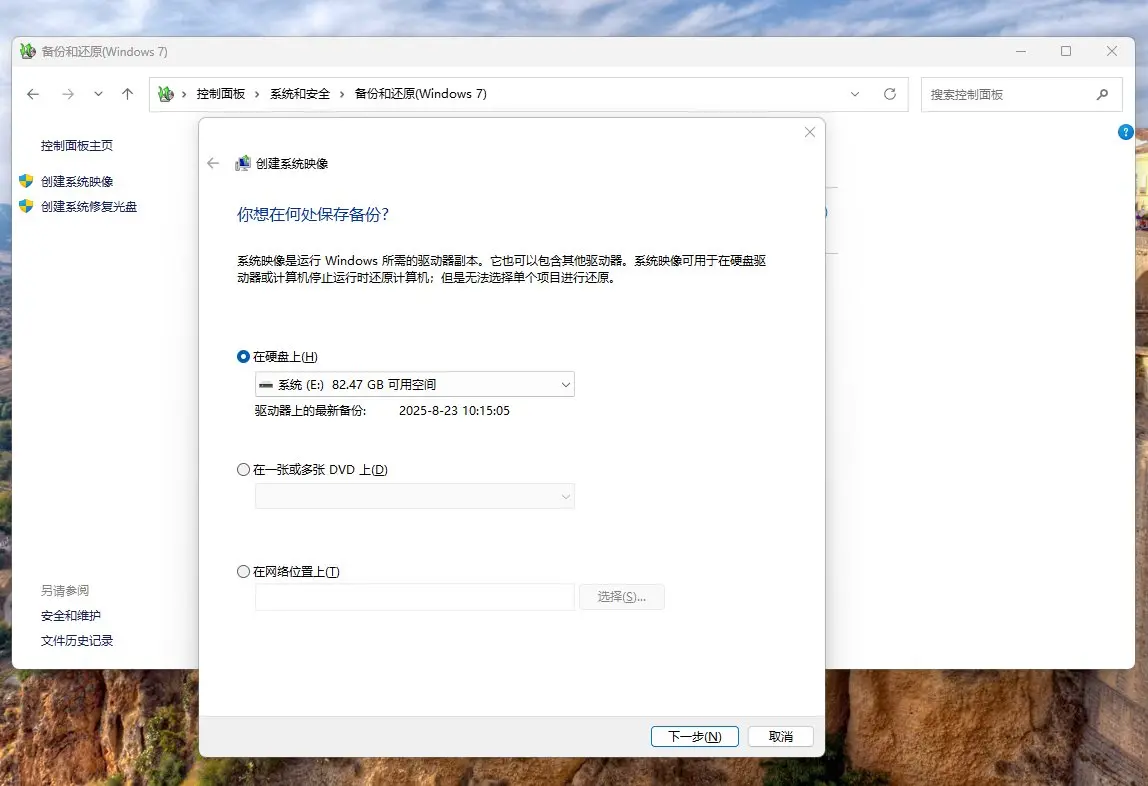Click the 你想在何处保存备份? heading

pos(313,214)
